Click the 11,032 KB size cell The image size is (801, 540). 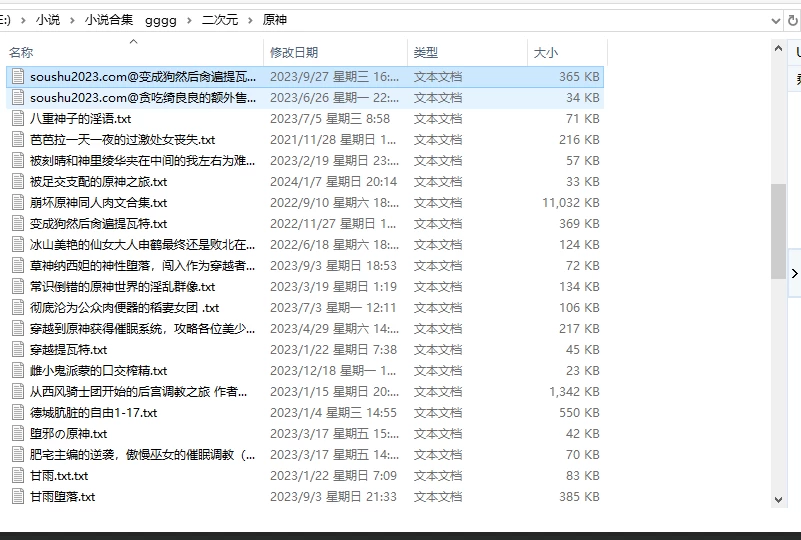(x=571, y=203)
